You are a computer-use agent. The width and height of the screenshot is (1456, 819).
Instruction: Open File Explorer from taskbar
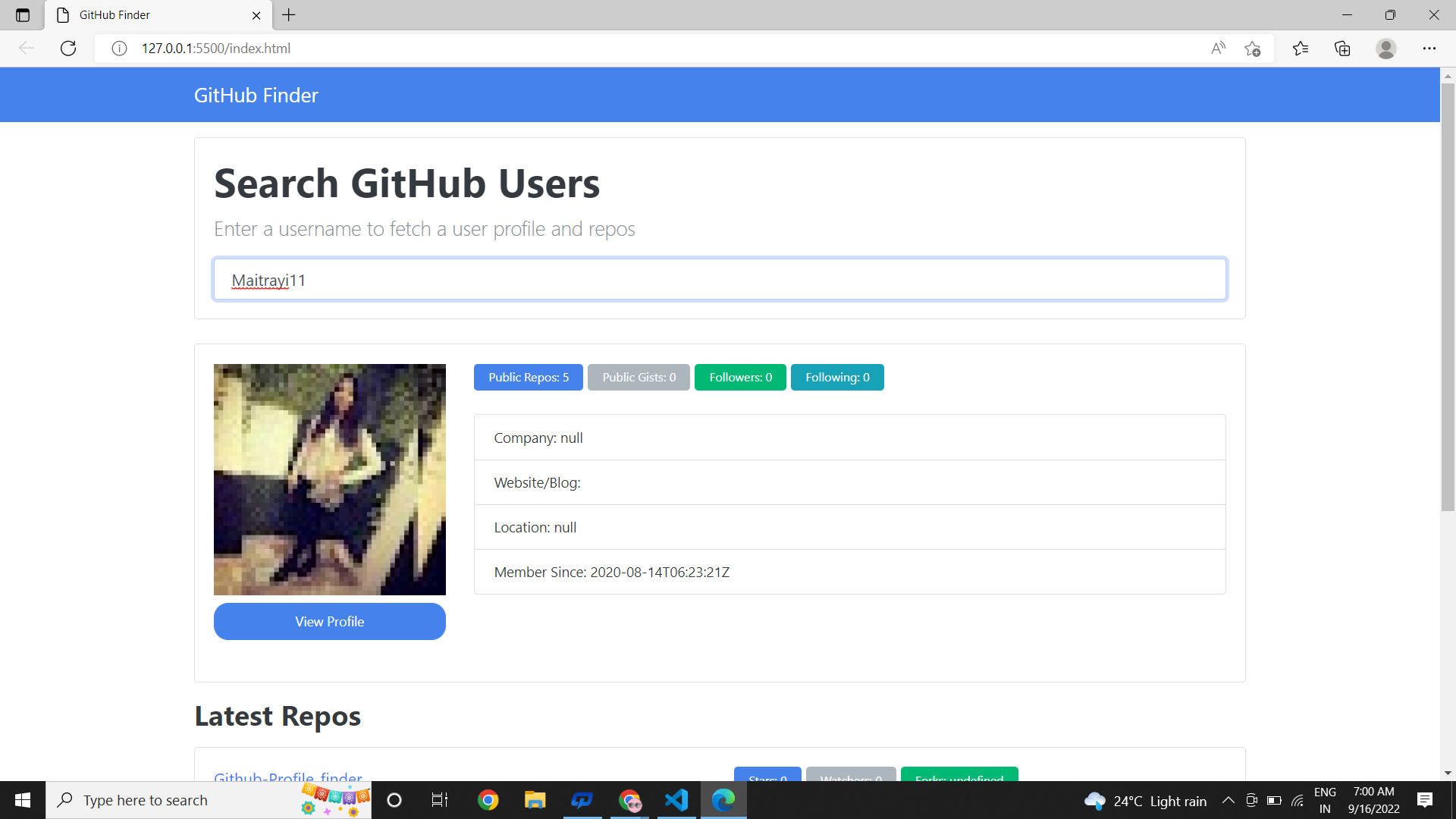(535, 799)
